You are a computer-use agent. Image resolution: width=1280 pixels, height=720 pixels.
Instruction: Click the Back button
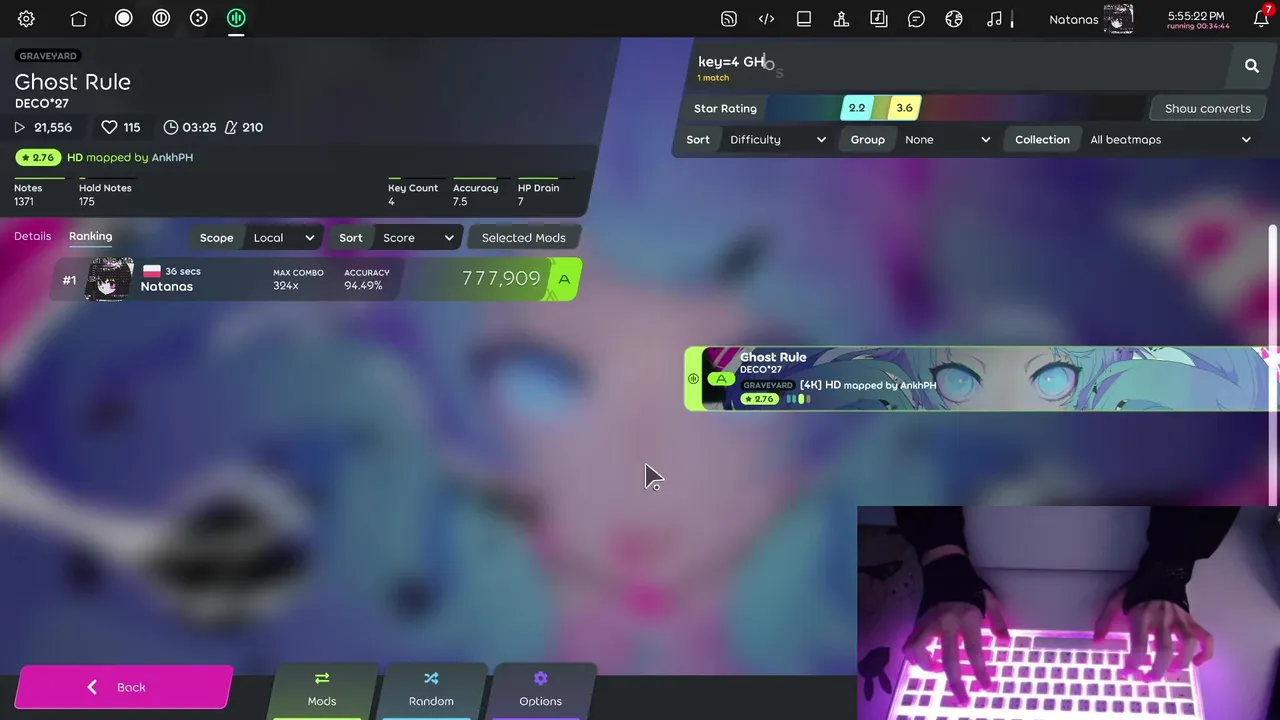point(123,687)
